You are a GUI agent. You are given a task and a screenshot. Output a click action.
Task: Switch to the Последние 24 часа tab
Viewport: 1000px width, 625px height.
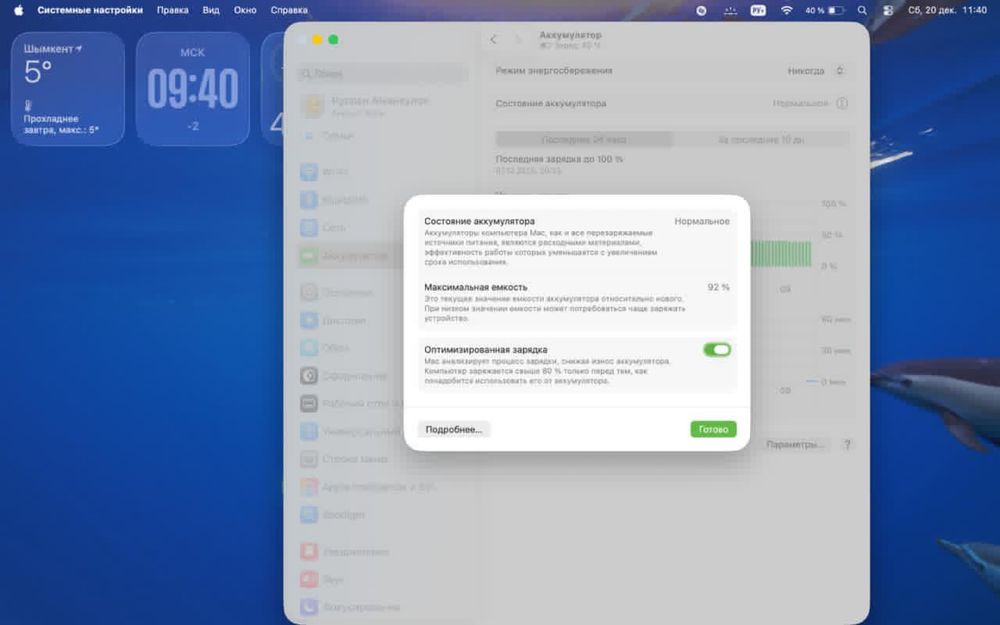pyautogui.click(x=584, y=140)
